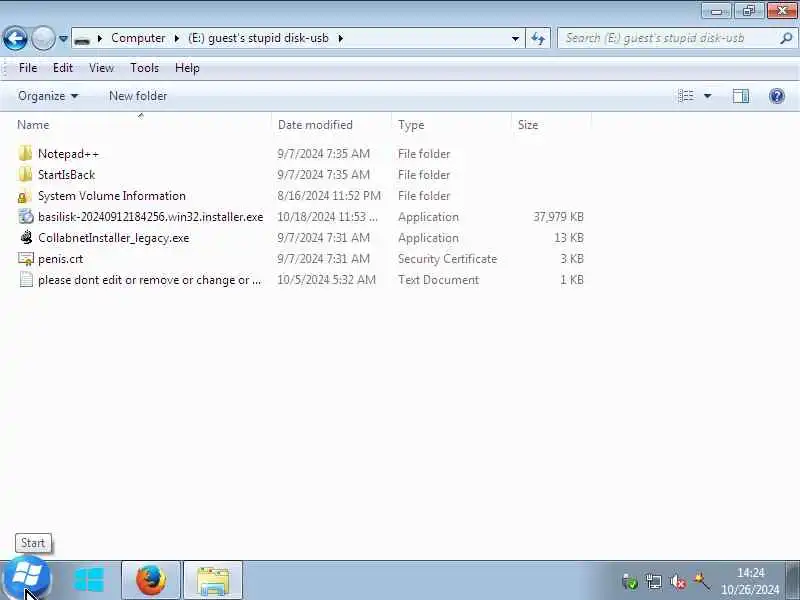The image size is (800, 600).
Task: Sort by Date modified column
Action: click(315, 125)
